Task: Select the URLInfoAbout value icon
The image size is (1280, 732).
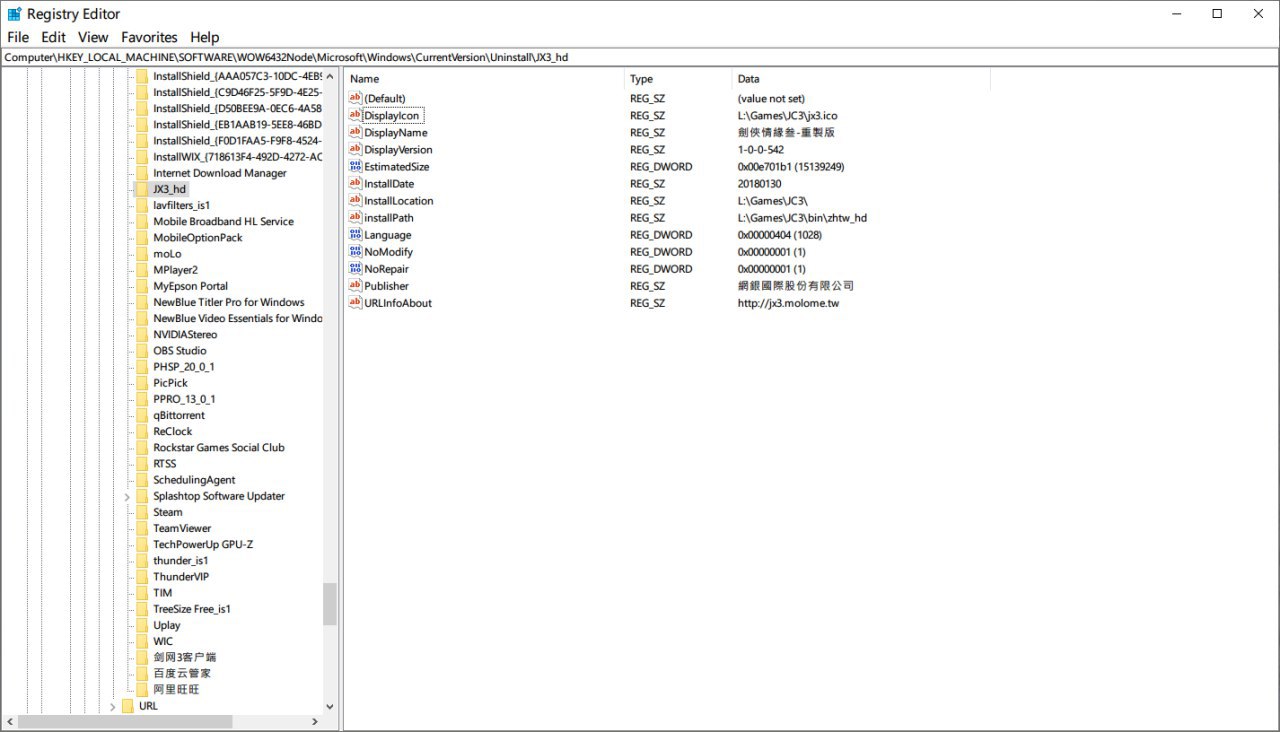Action: [355, 302]
